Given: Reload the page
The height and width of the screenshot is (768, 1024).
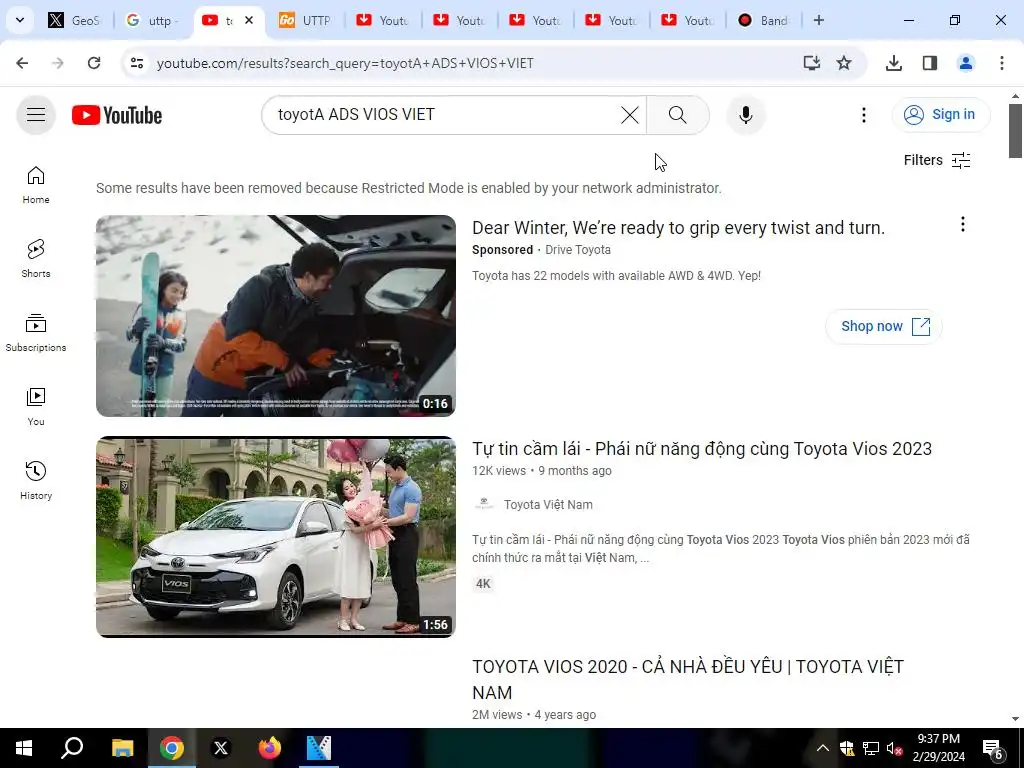Looking at the screenshot, I should 94,63.
